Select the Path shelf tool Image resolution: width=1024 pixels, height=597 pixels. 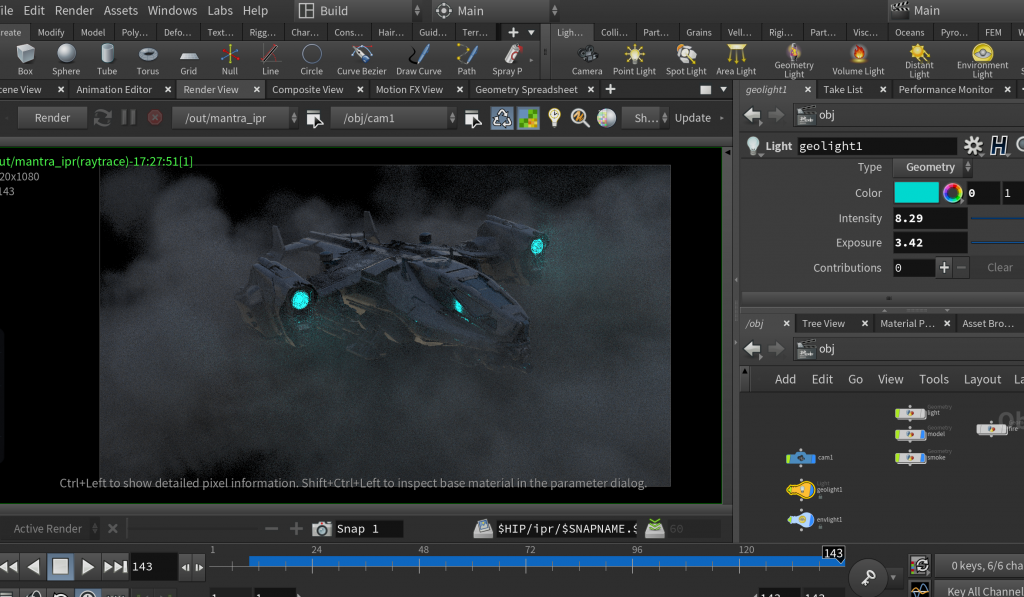(466, 59)
